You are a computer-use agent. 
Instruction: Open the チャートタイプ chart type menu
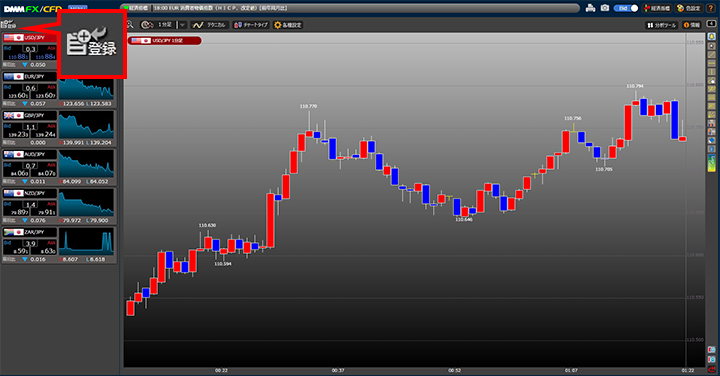pos(251,25)
